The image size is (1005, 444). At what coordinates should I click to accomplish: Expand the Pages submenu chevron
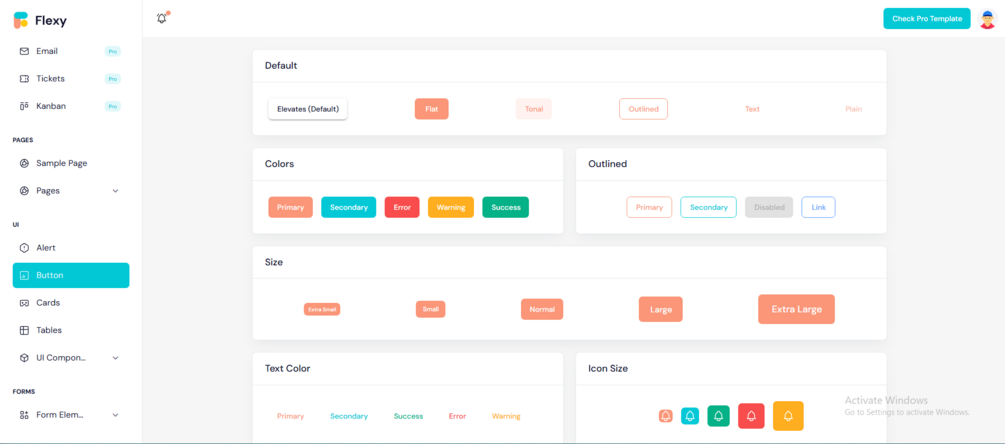(115, 191)
